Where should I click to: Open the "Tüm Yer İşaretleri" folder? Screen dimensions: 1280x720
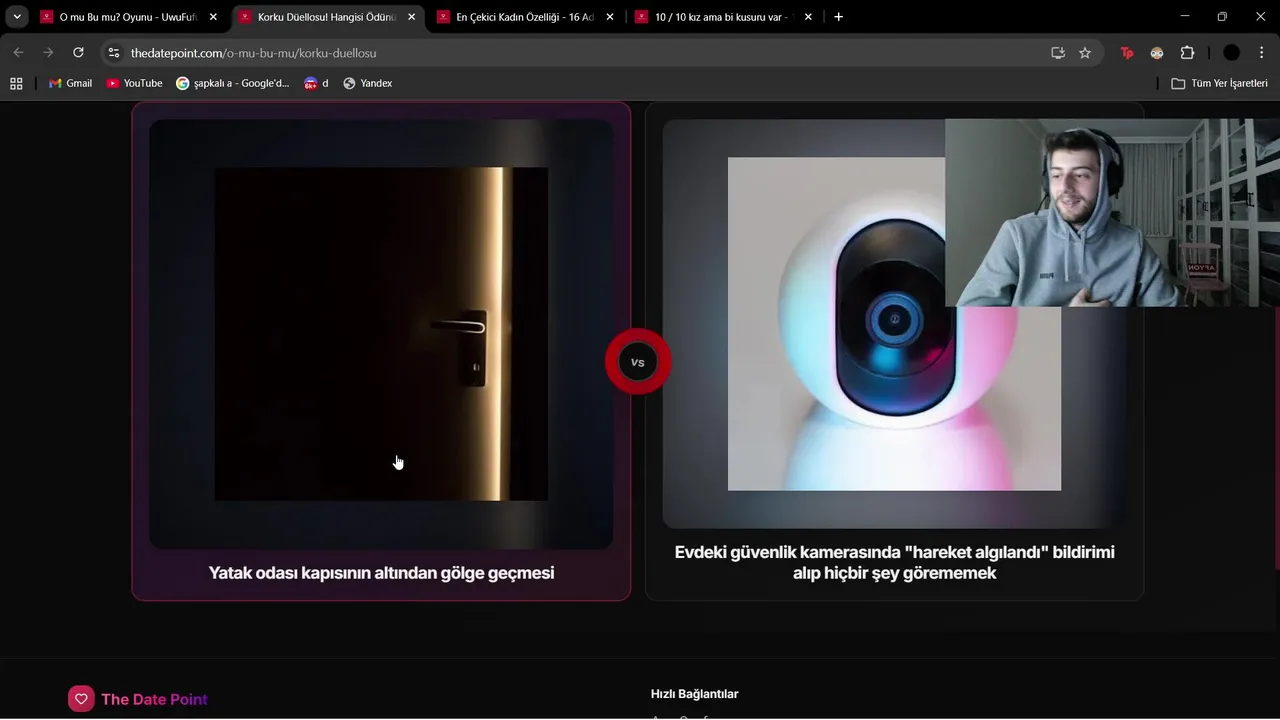click(x=1219, y=83)
